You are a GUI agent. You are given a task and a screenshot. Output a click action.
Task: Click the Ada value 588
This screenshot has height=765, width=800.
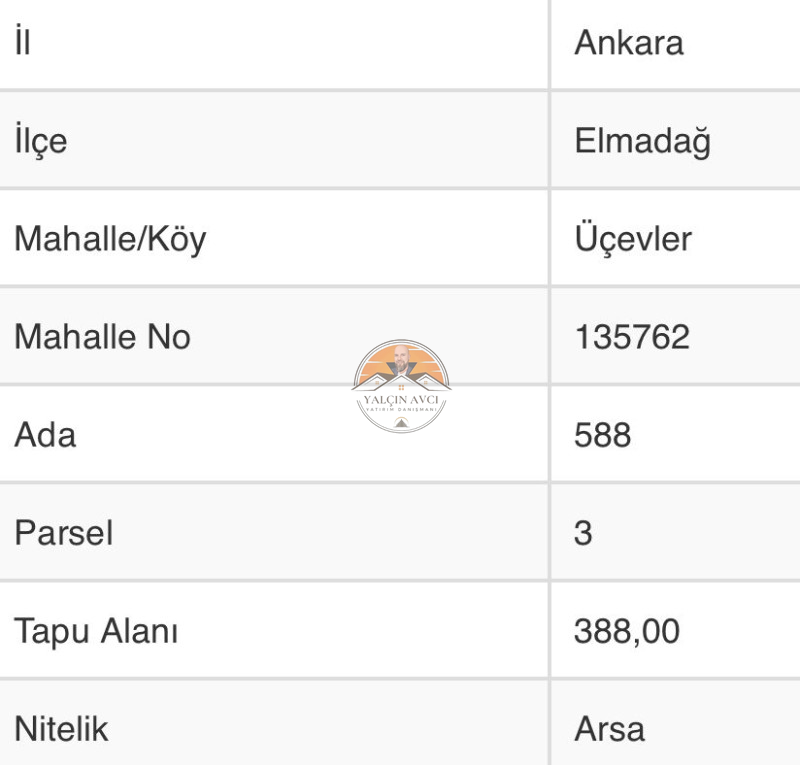(603, 435)
